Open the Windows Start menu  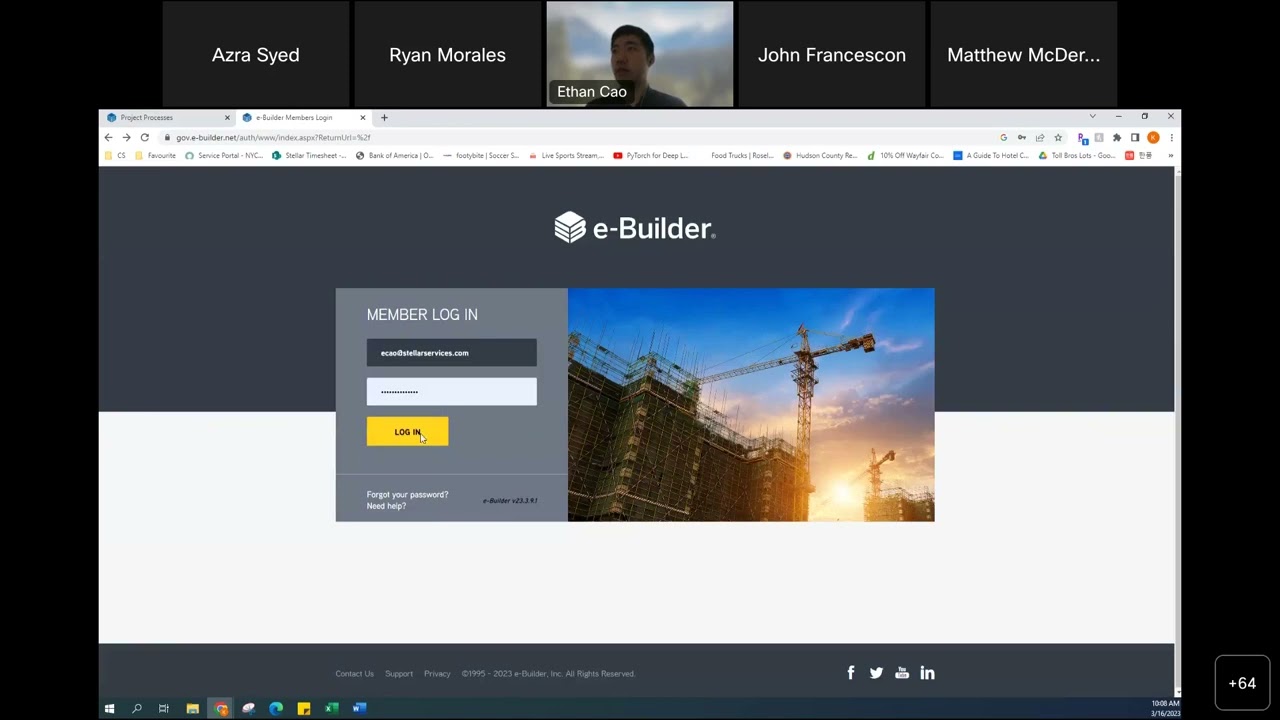(109, 709)
